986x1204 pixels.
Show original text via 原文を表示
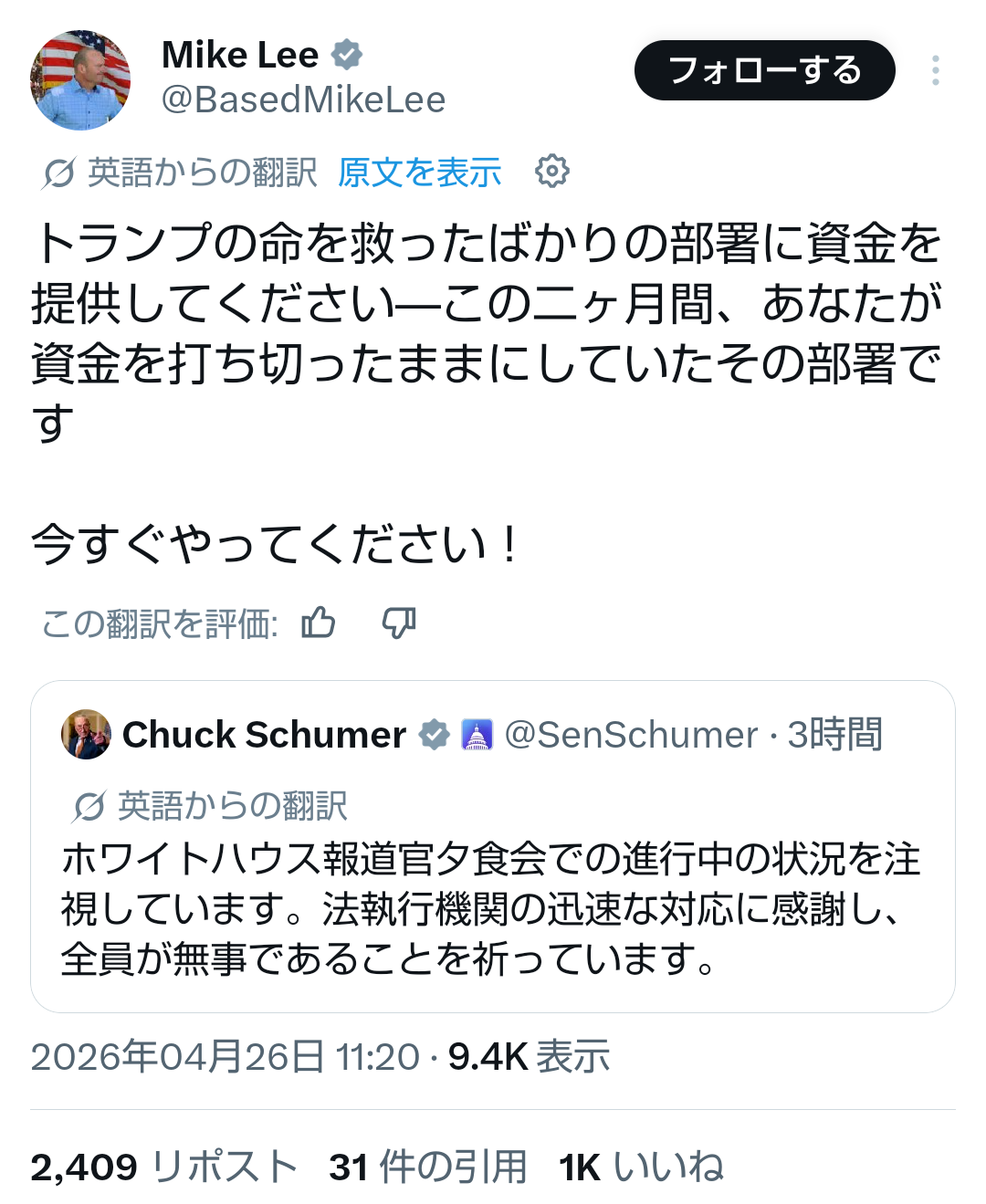click(420, 173)
